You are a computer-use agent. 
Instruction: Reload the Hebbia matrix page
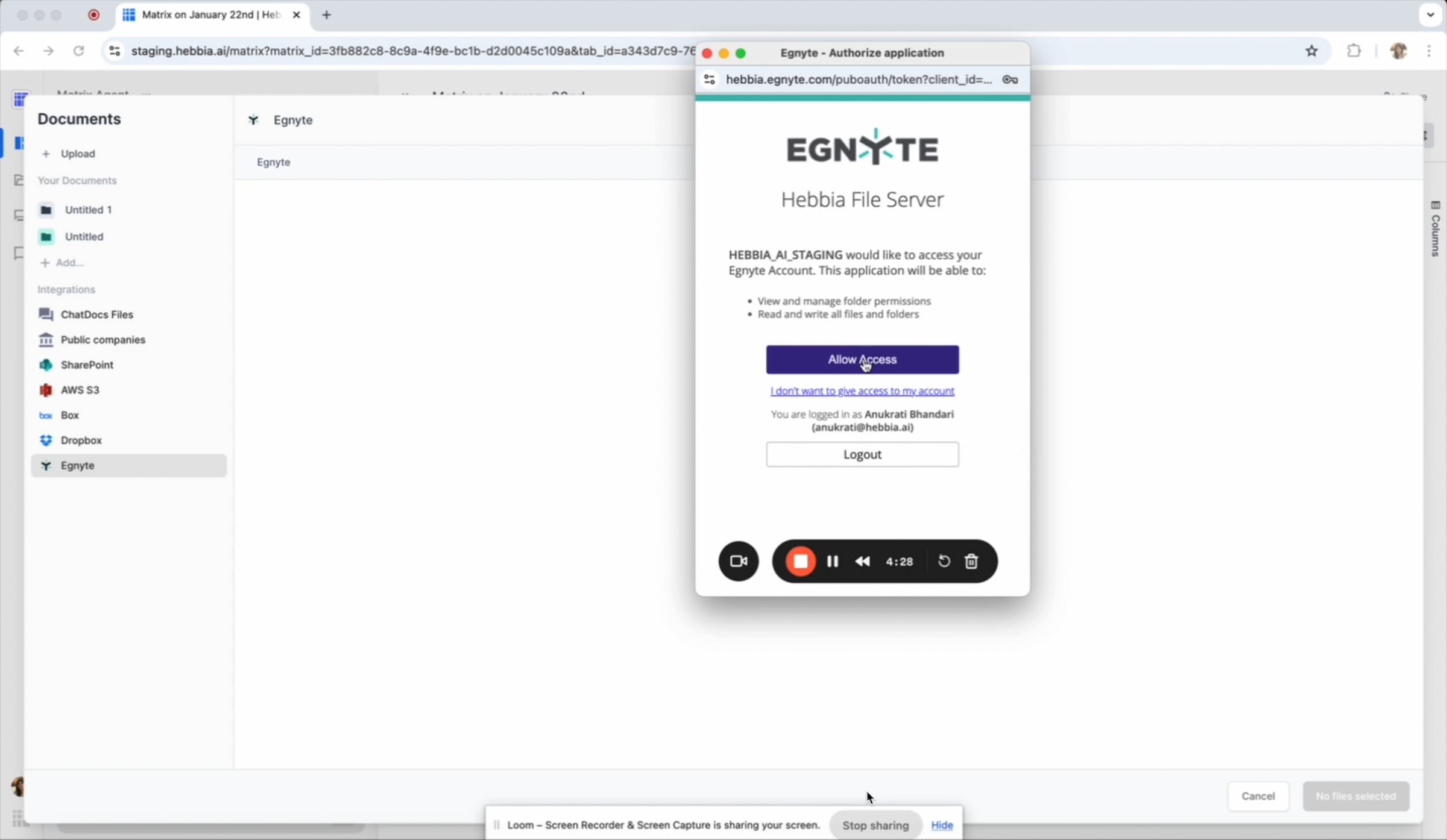tap(78, 51)
